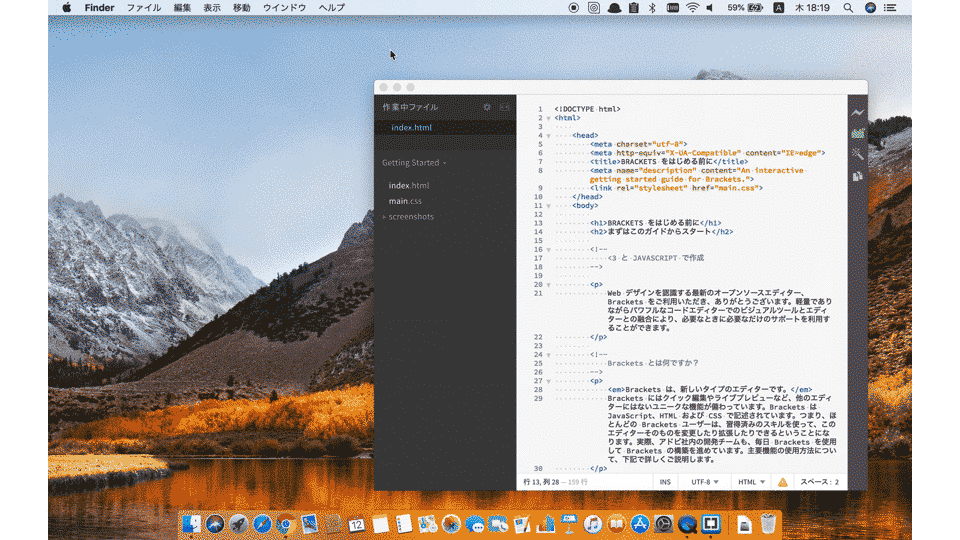Open Spotlight search in the menu bar
The width and height of the screenshot is (960, 540).
[x=848, y=8]
